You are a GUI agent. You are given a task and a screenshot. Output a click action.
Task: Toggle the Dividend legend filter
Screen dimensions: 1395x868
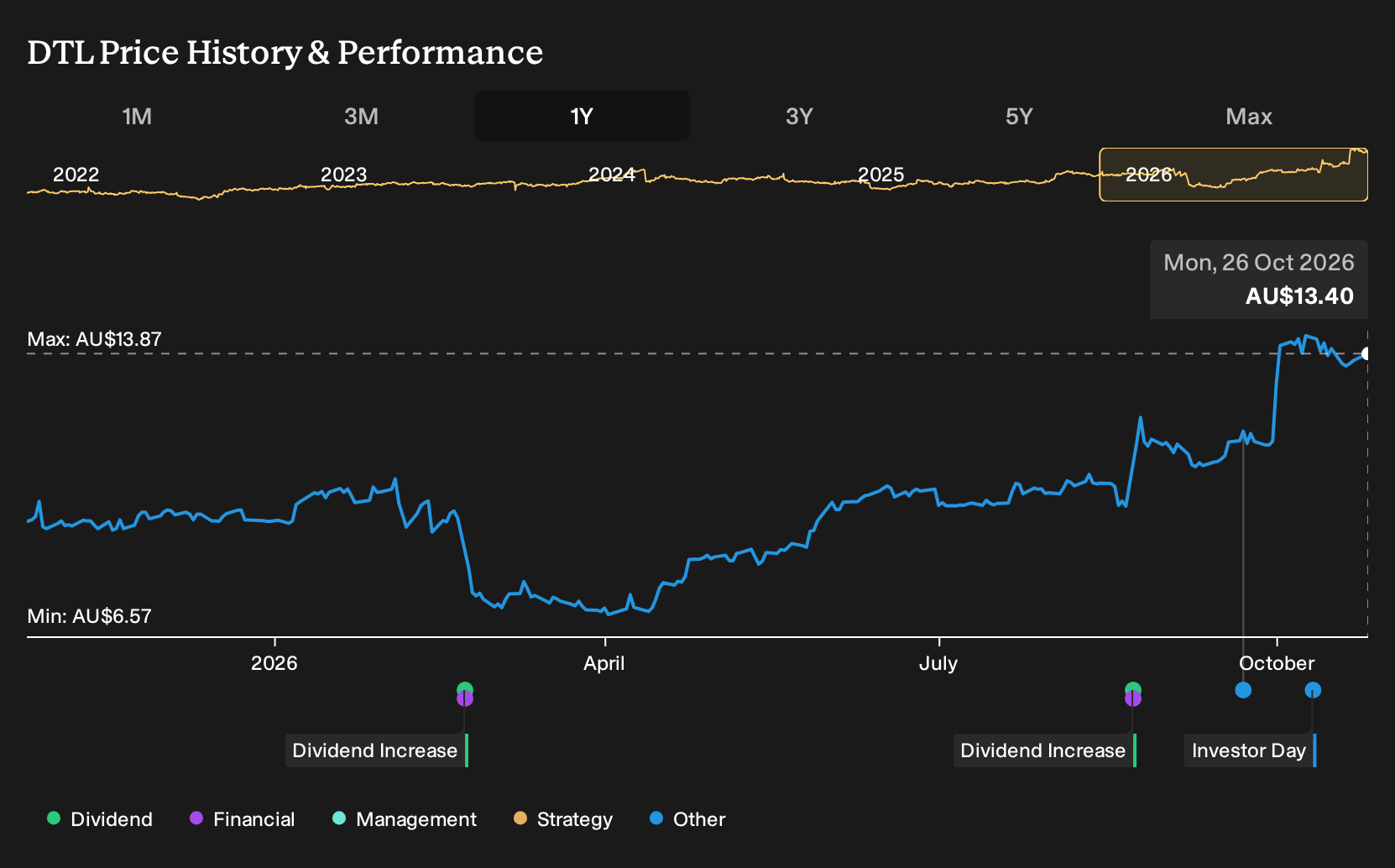pos(100,819)
